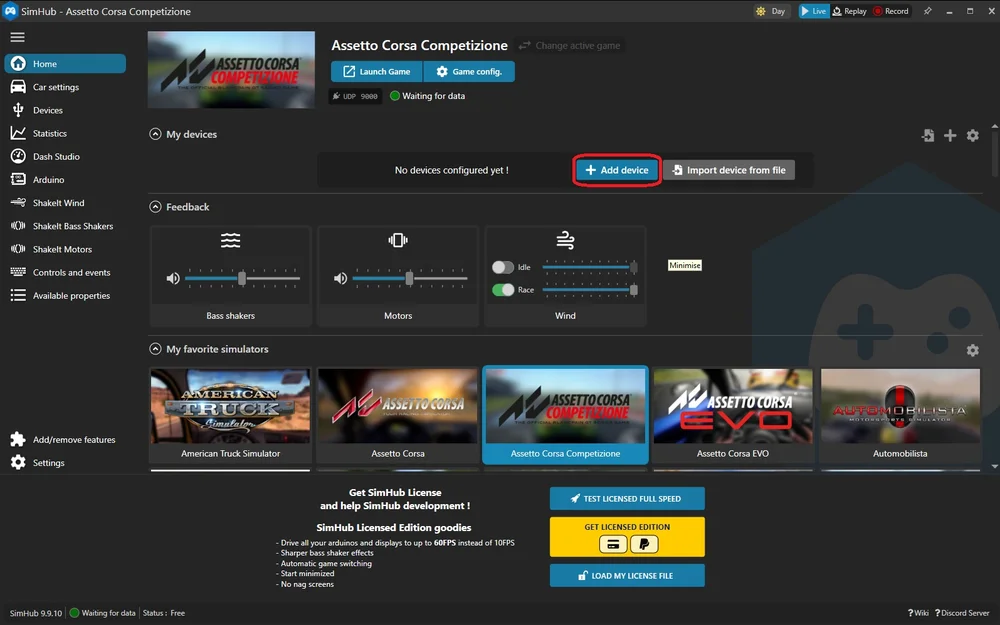Click Launch Game button
The height and width of the screenshot is (625, 1000).
[376, 72]
